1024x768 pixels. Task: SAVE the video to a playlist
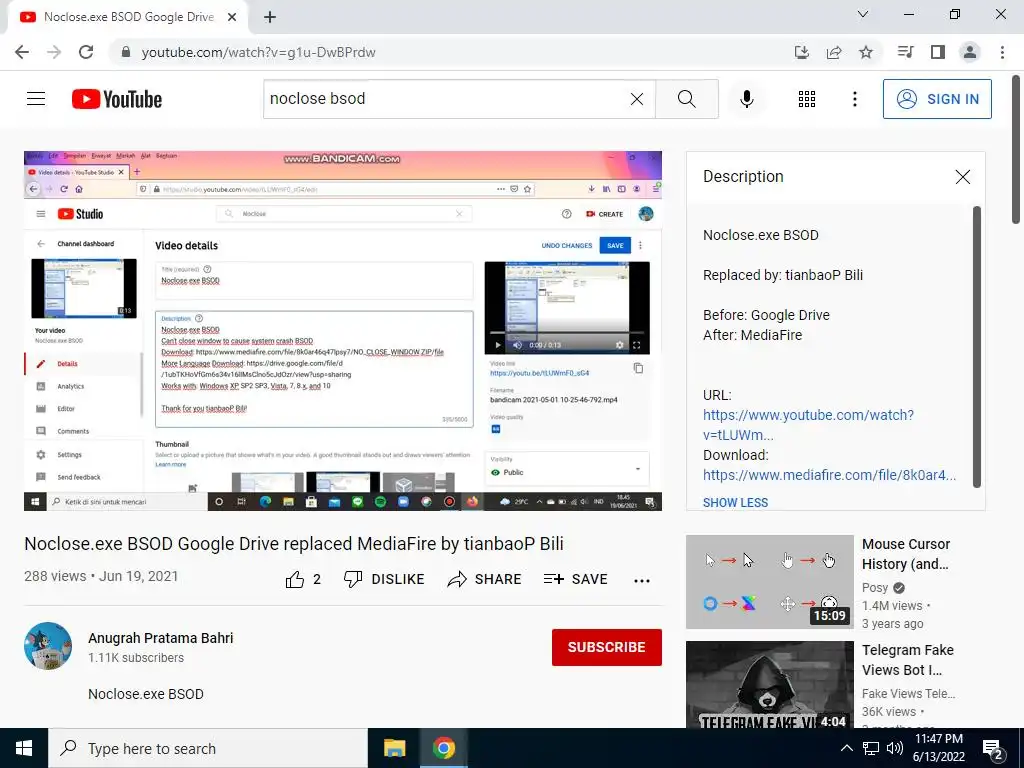click(575, 579)
